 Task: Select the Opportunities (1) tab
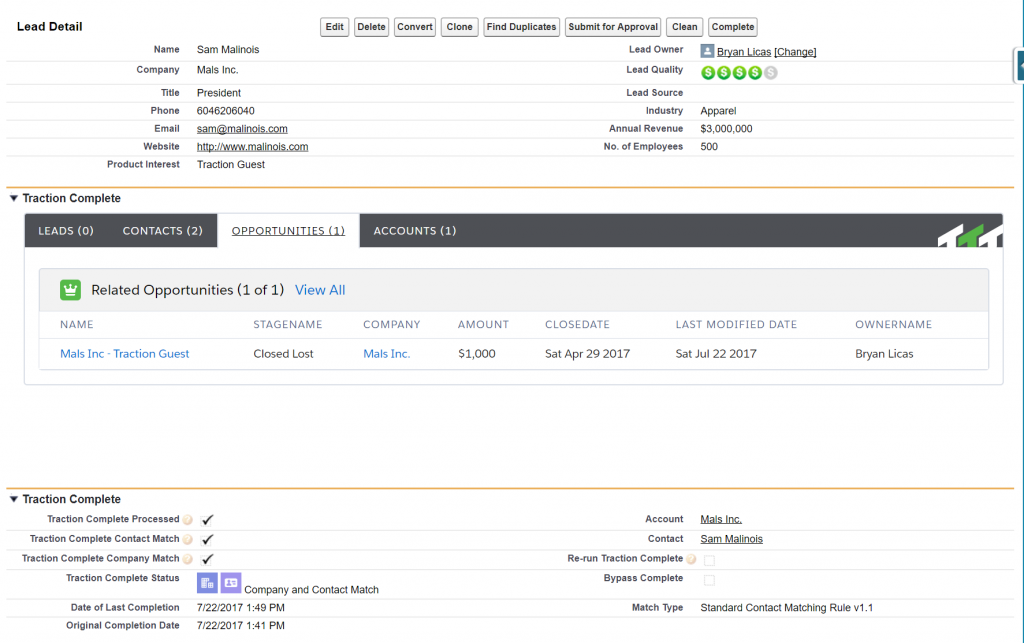(288, 230)
